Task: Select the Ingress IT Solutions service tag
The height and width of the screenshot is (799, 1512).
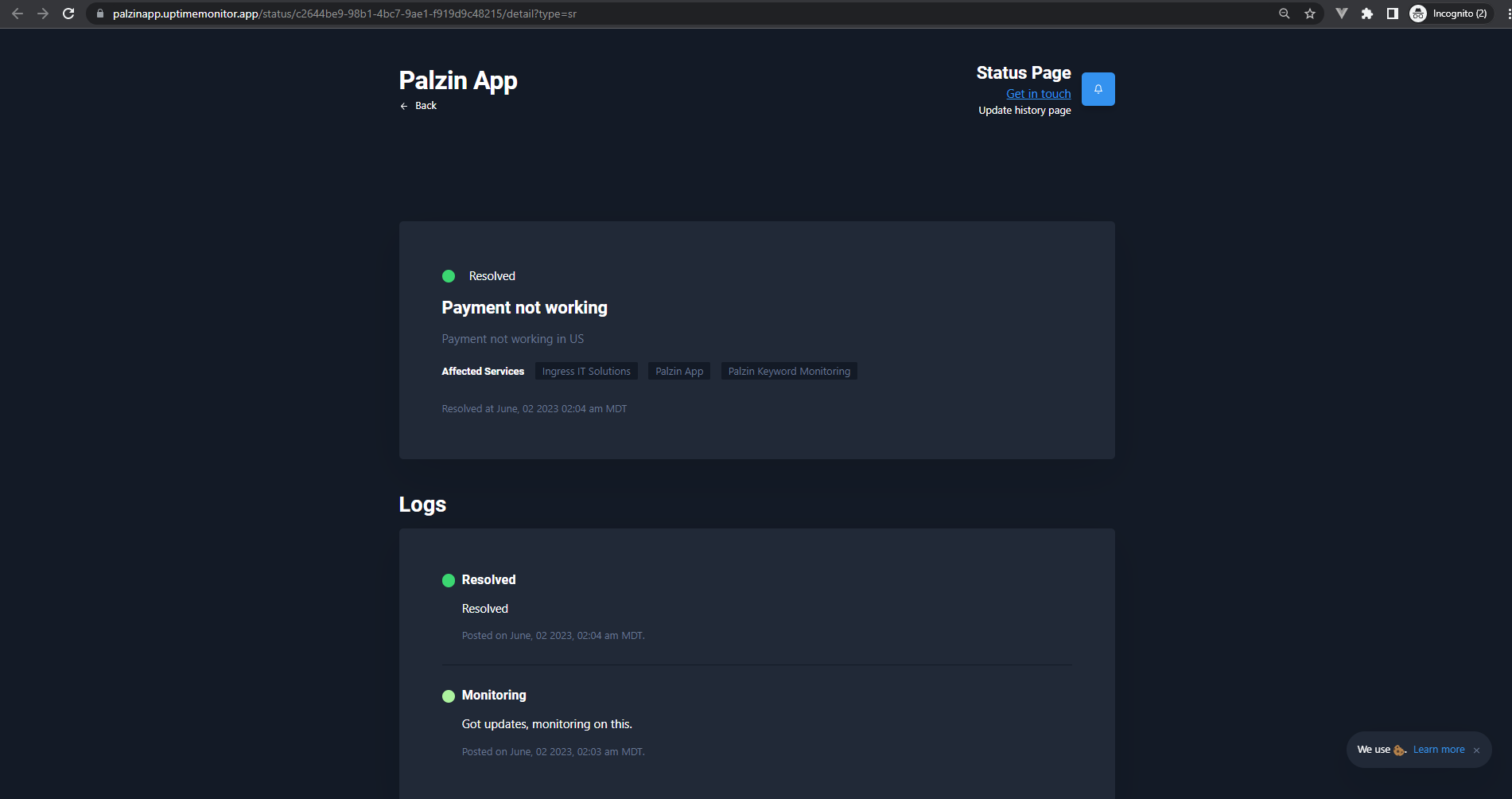Action: coord(586,372)
